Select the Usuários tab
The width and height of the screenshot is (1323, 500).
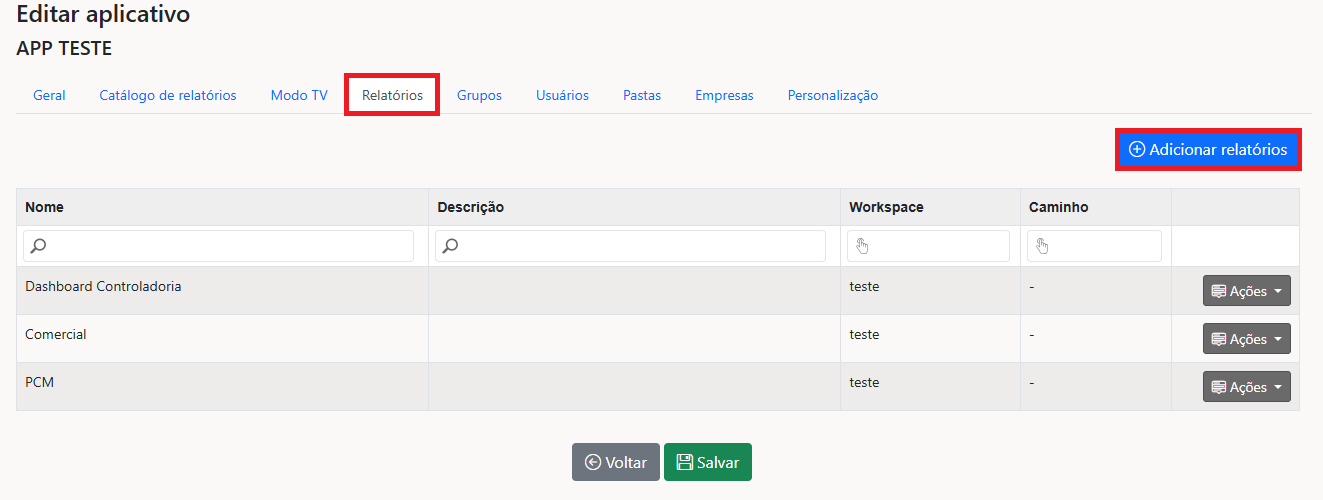click(x=562, y=96)
